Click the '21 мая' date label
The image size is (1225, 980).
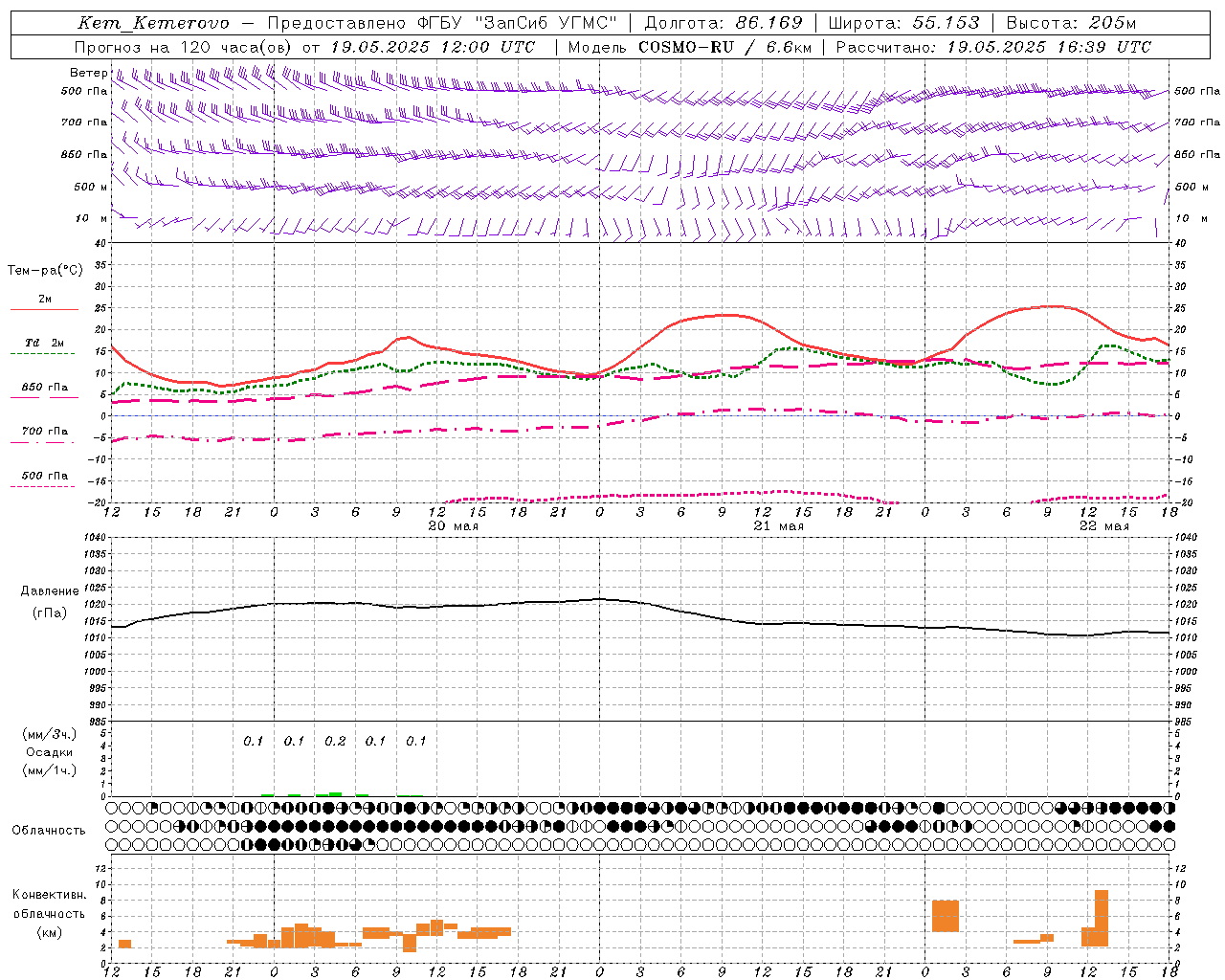point(778,526)
